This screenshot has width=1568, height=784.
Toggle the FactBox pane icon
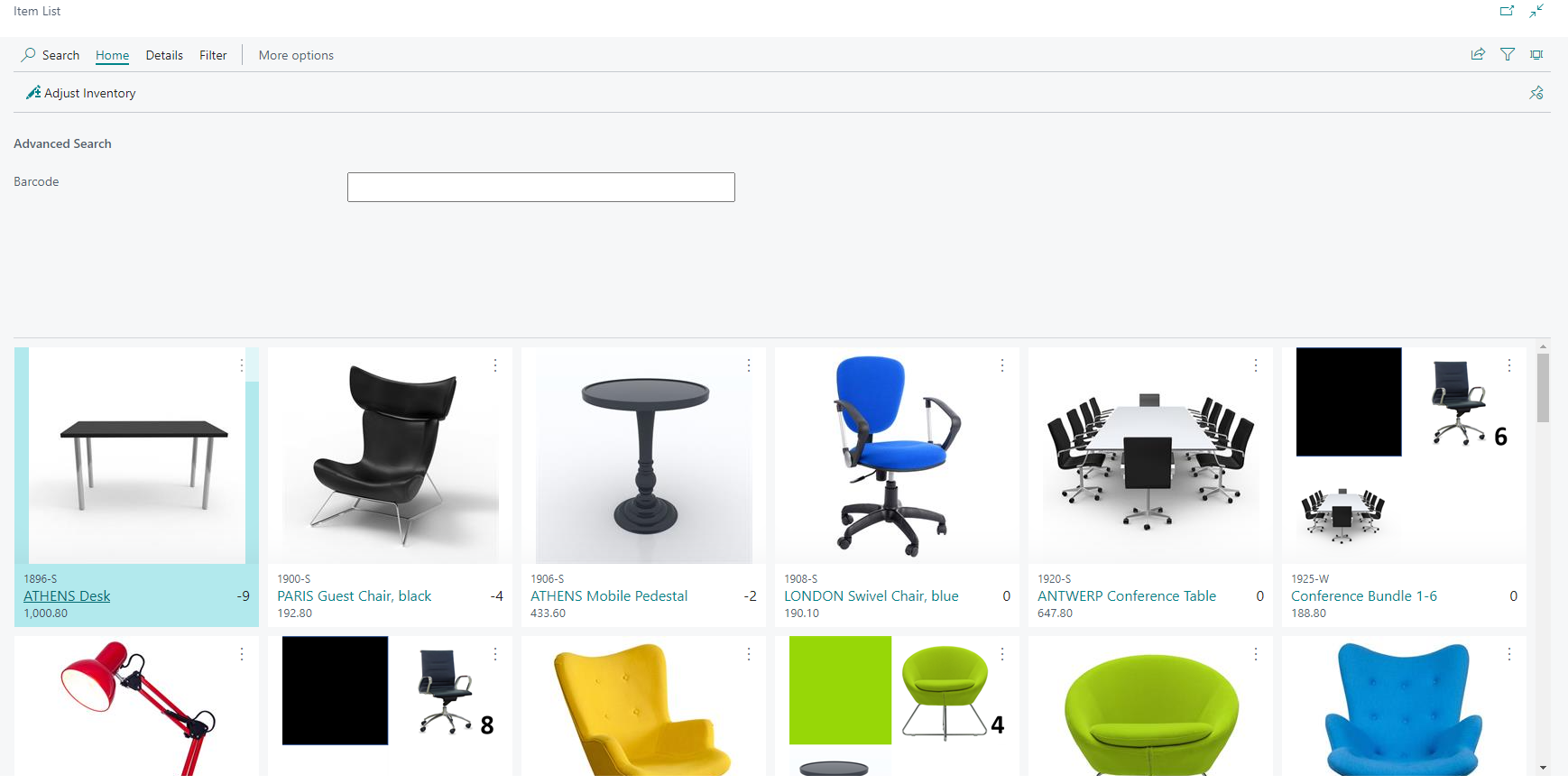tap(1536, 55)
